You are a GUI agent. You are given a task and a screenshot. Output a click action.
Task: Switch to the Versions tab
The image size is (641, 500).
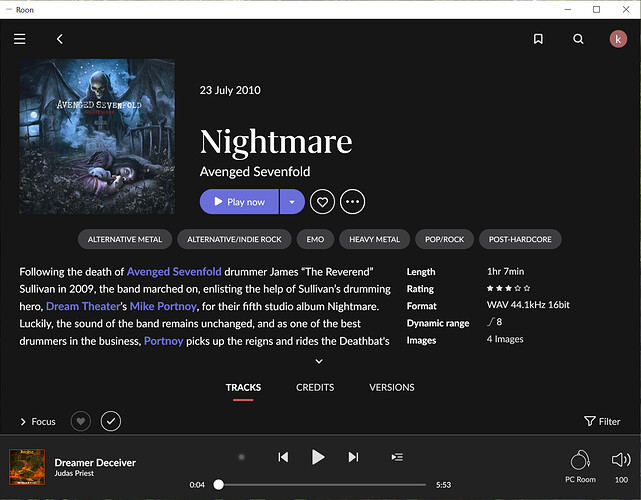[x=392, y=387]
